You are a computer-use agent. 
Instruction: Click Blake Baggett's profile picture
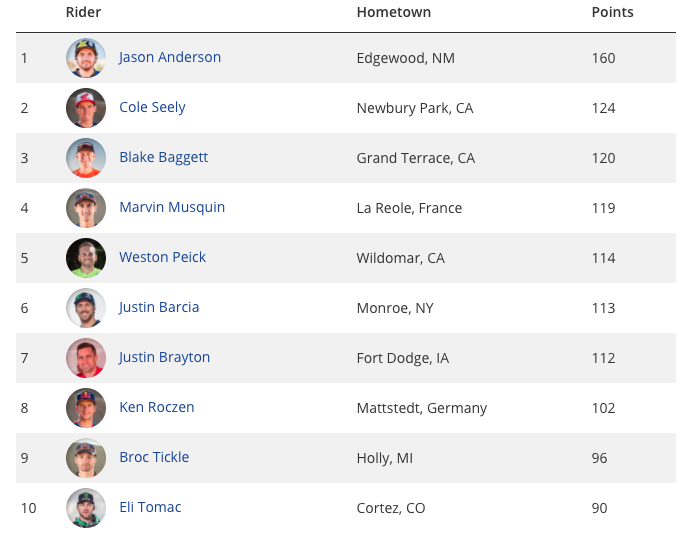coord(86,158)
